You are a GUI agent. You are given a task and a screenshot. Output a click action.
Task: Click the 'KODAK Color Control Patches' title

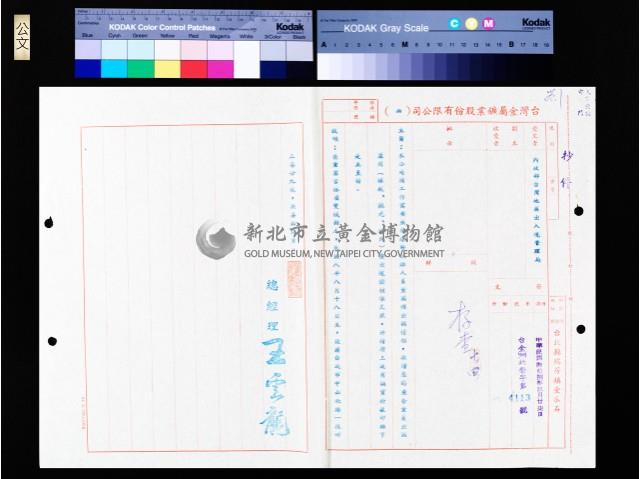[162, 27]
